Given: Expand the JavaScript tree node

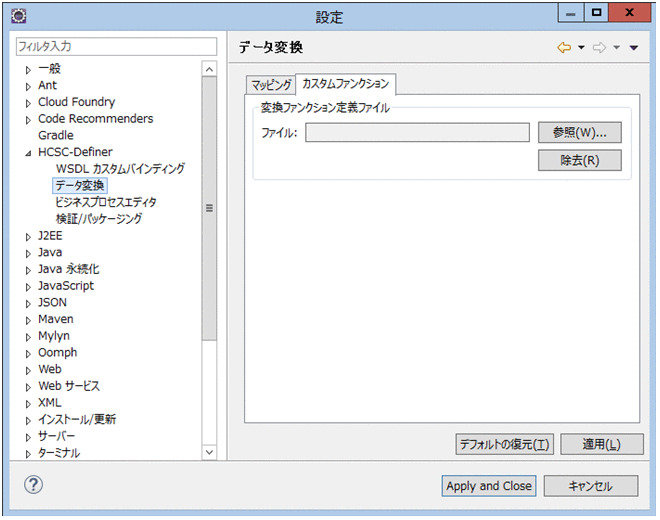Looking at the screenshot, I should (28, 287).
